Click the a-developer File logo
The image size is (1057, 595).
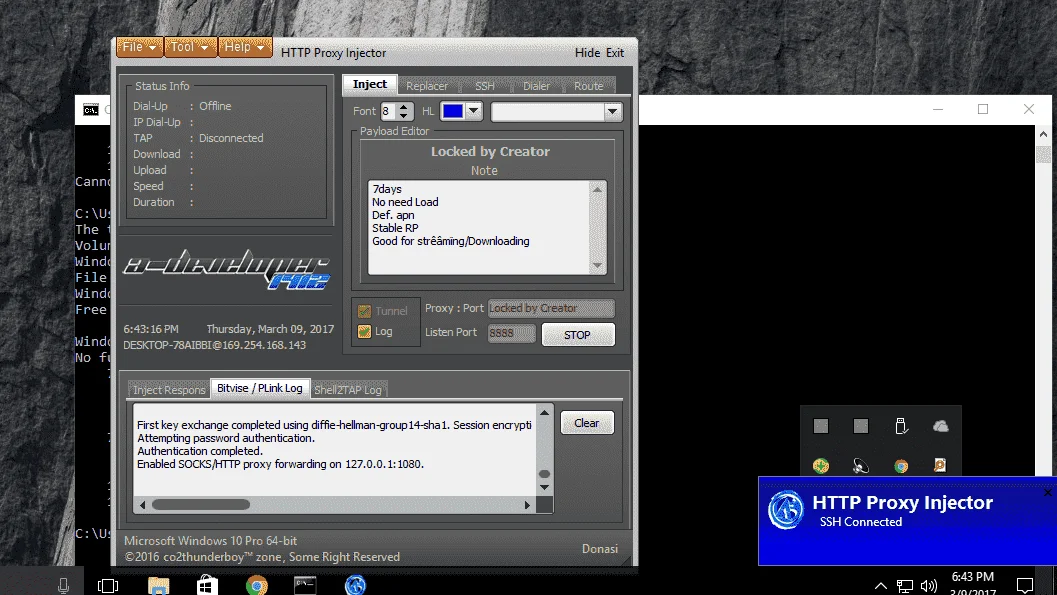226,270
